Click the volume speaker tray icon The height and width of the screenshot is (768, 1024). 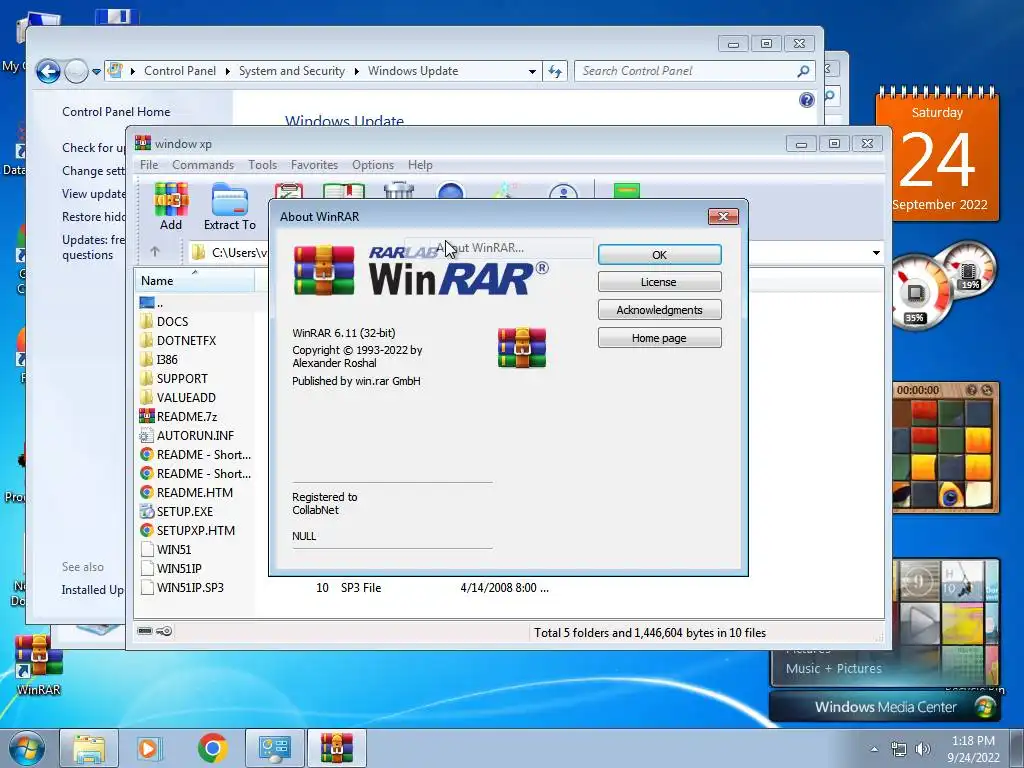click(x=922, y=749)
